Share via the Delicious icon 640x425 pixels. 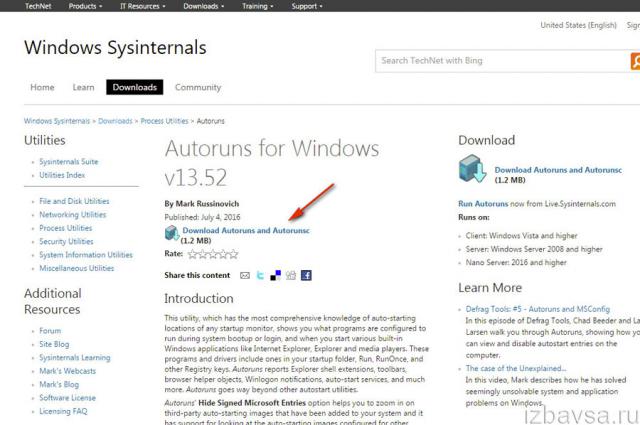pyautogui.click(x=276, y=276)
